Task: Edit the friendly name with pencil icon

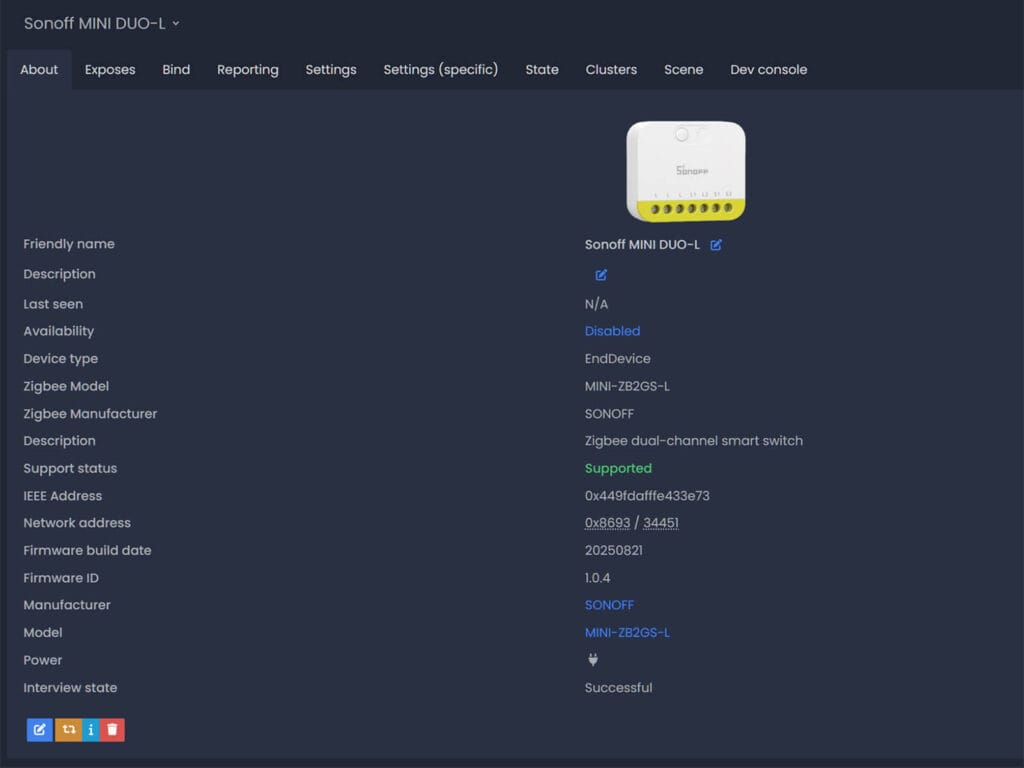Action: click(716, 245)
